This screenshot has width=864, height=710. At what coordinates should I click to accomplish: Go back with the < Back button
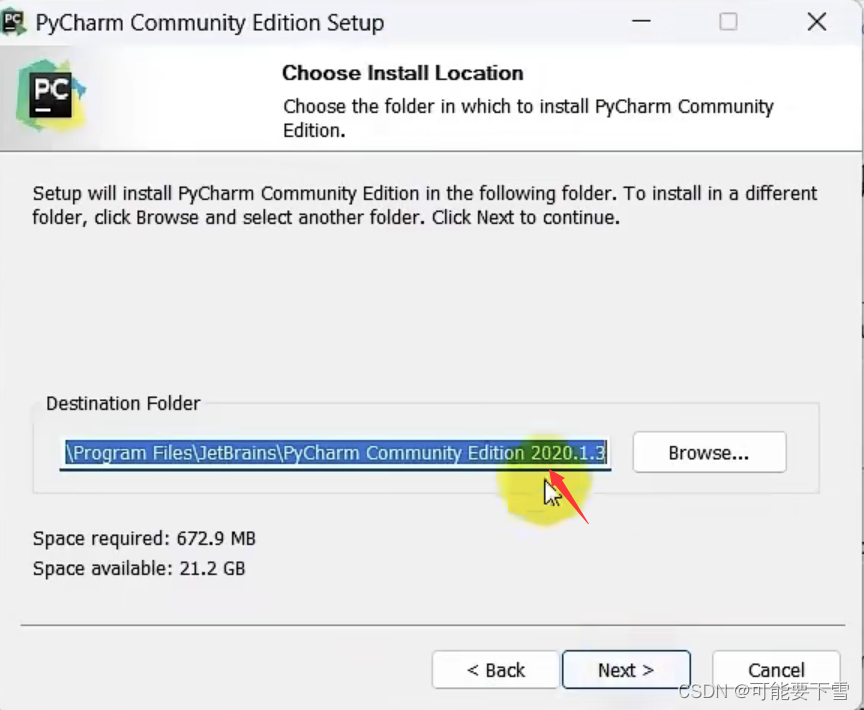click(495, 670)
